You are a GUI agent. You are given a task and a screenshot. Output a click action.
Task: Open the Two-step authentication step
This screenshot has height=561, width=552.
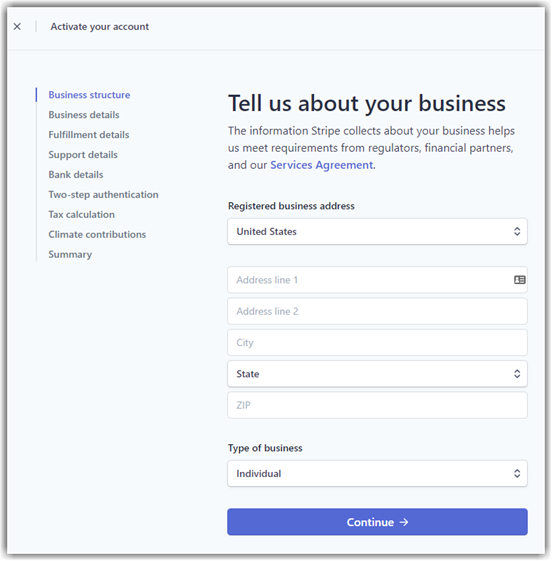(x=103, y=195)
